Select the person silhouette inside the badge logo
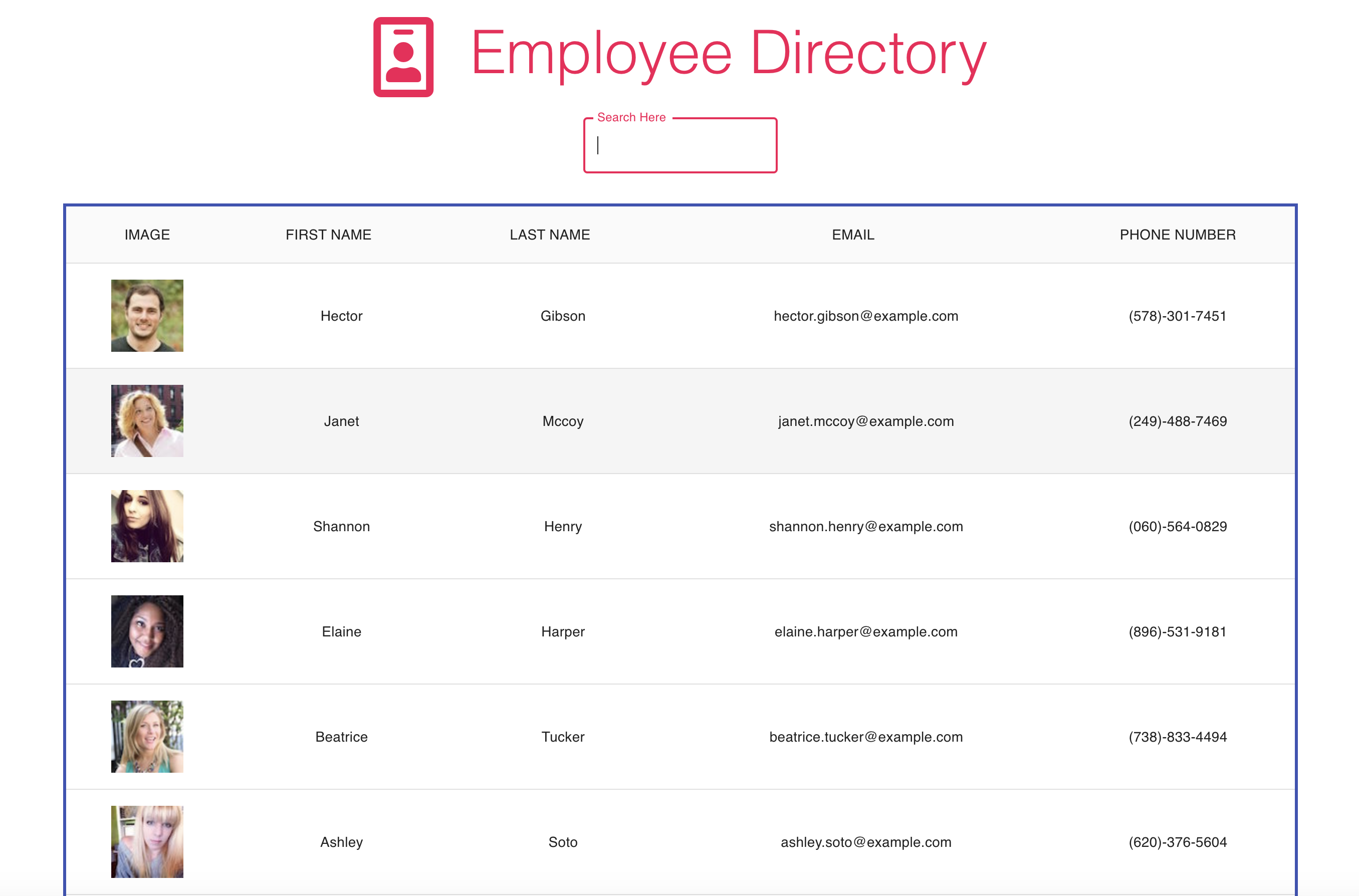Image resolution: width=1359 pixels, height=896 pixels. point(404,60)
